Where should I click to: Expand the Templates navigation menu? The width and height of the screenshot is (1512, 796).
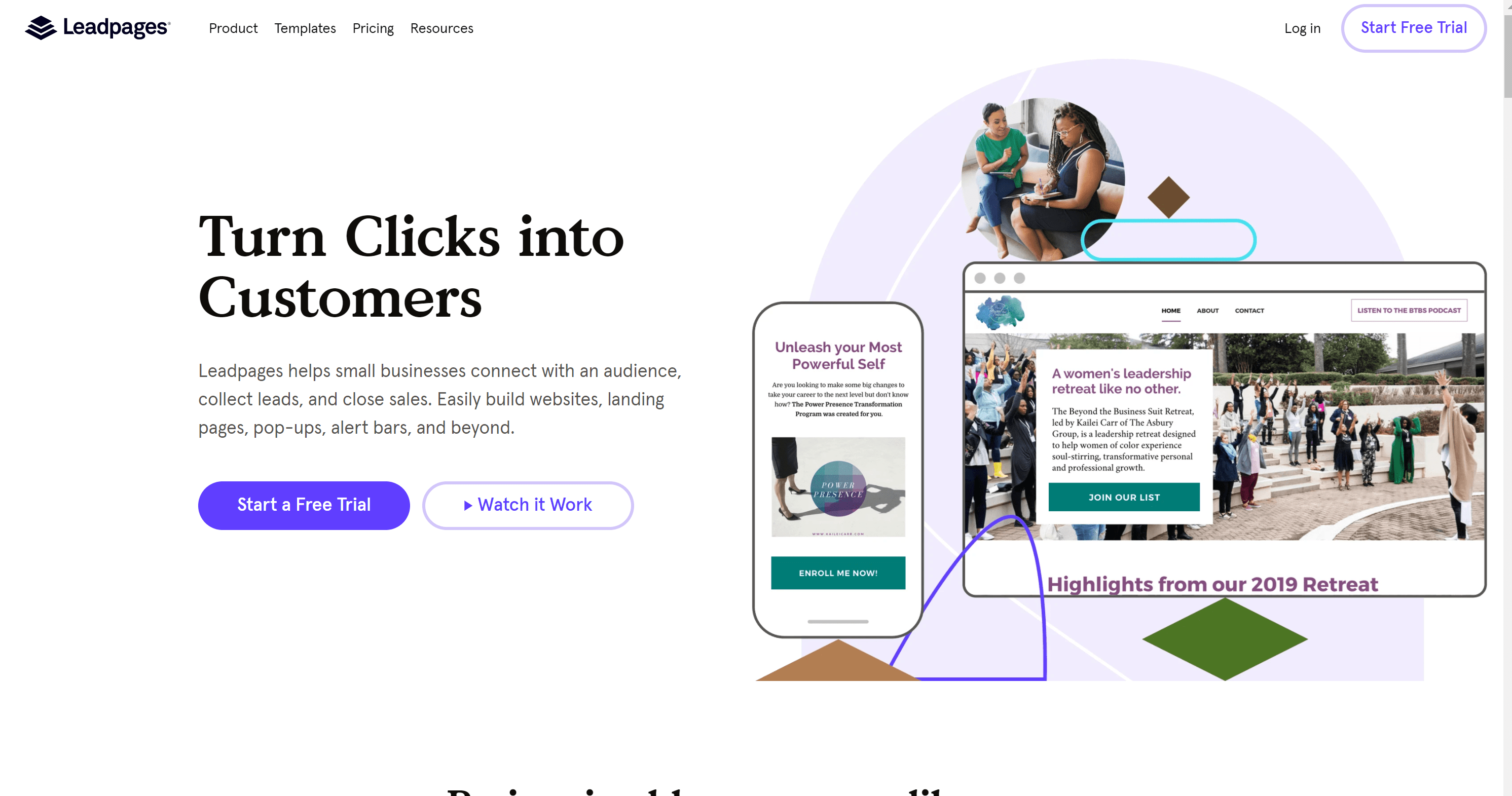click(x=305, y=28)
